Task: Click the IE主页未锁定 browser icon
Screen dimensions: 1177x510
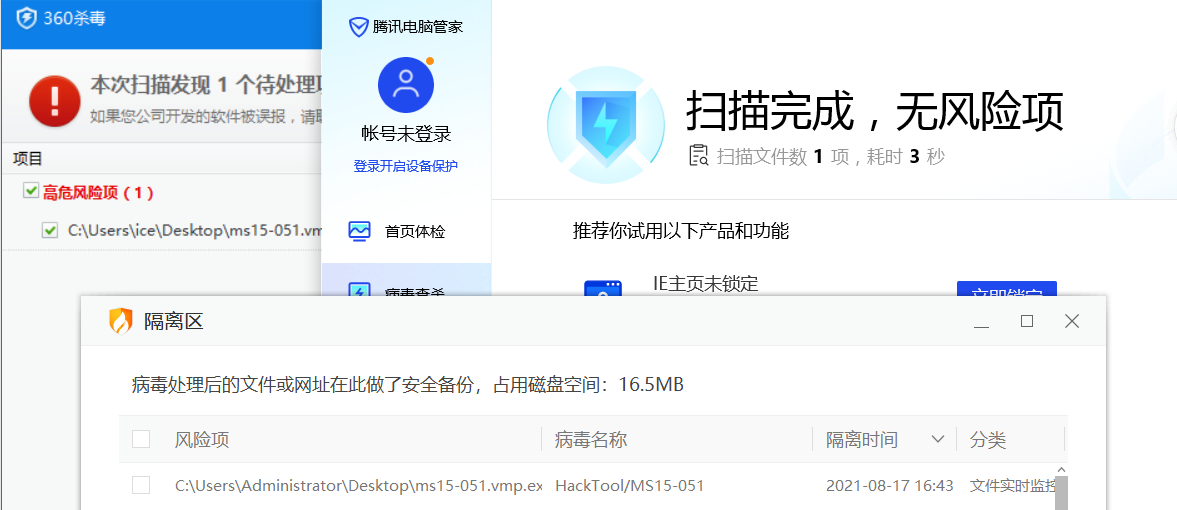Action: click(604, 290)
